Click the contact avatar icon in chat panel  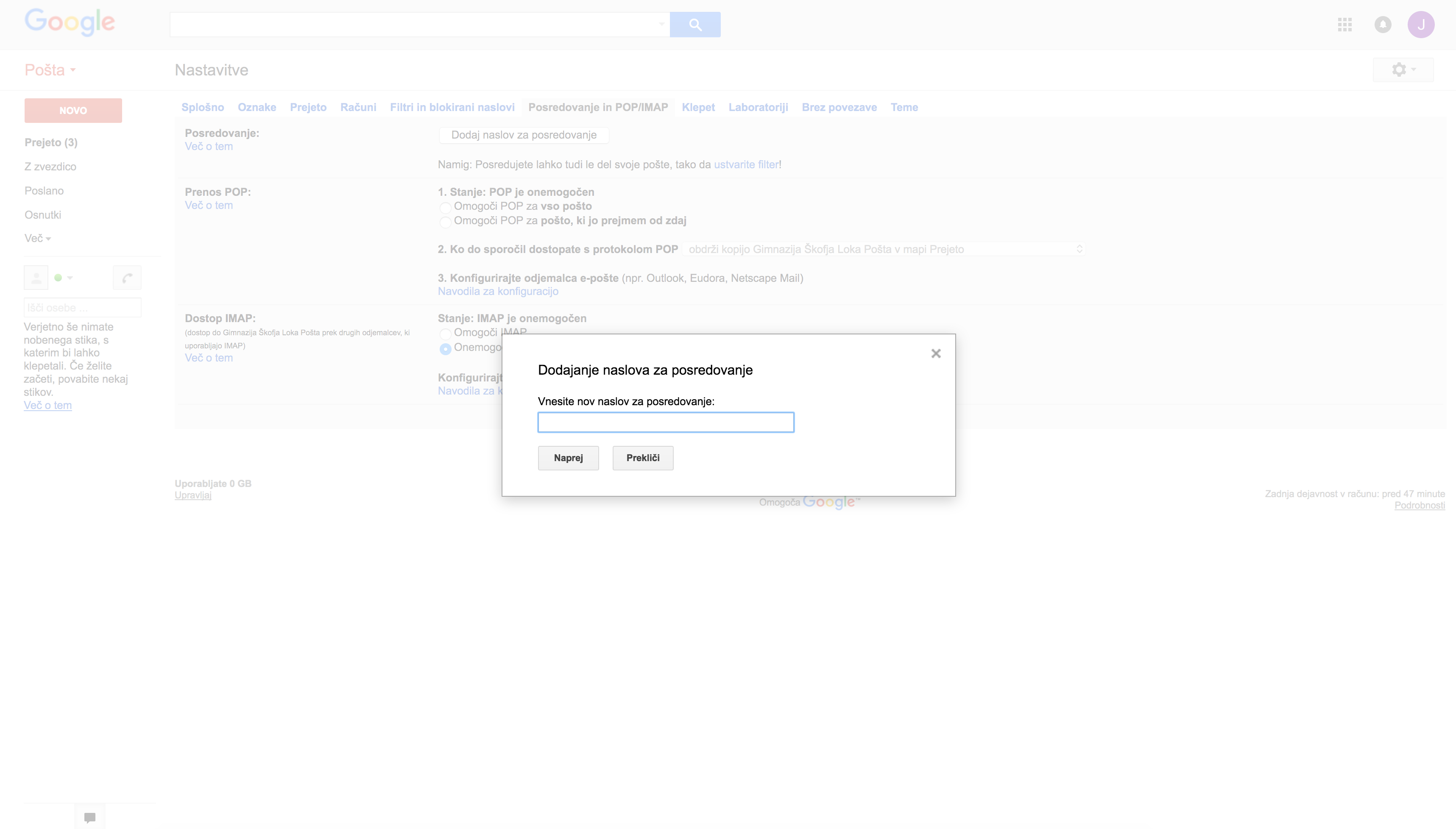[x=36, y=278]
